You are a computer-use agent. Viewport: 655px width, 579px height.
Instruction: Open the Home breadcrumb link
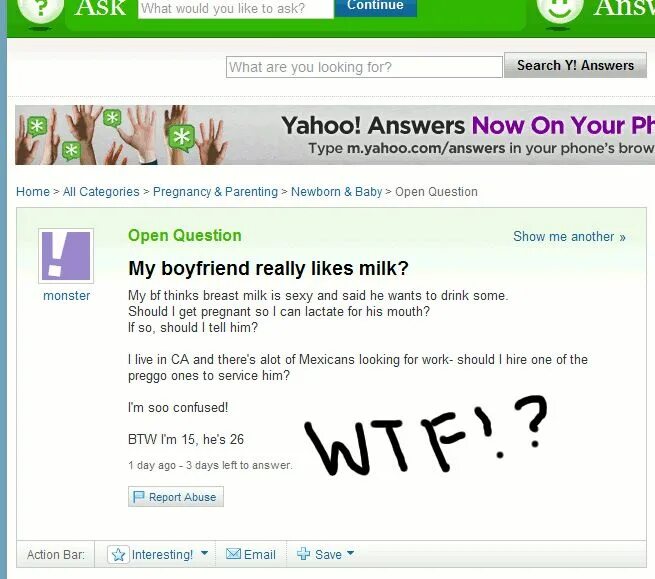pos(33,192)
